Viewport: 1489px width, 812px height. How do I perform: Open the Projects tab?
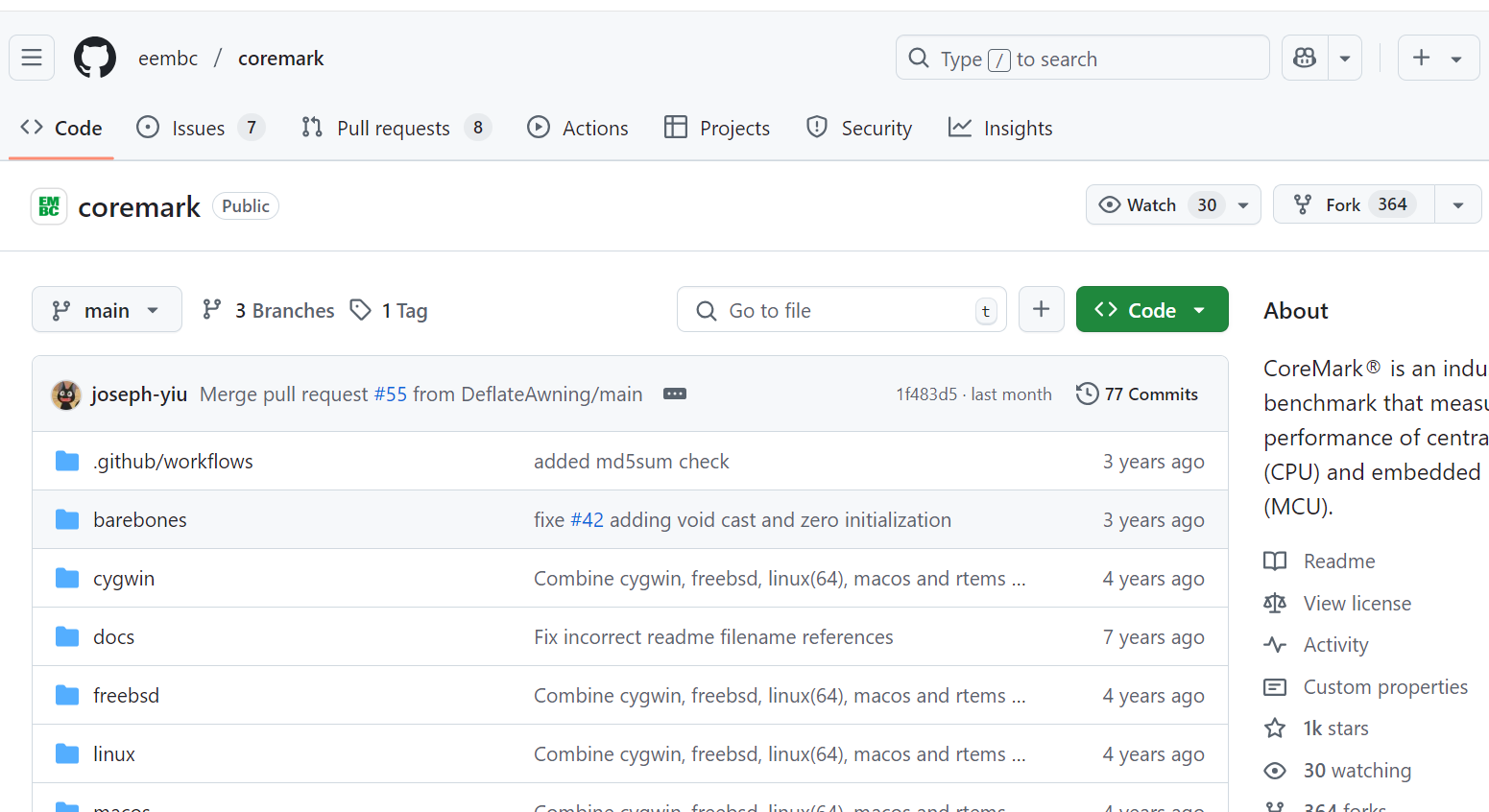tap(717, 128)
